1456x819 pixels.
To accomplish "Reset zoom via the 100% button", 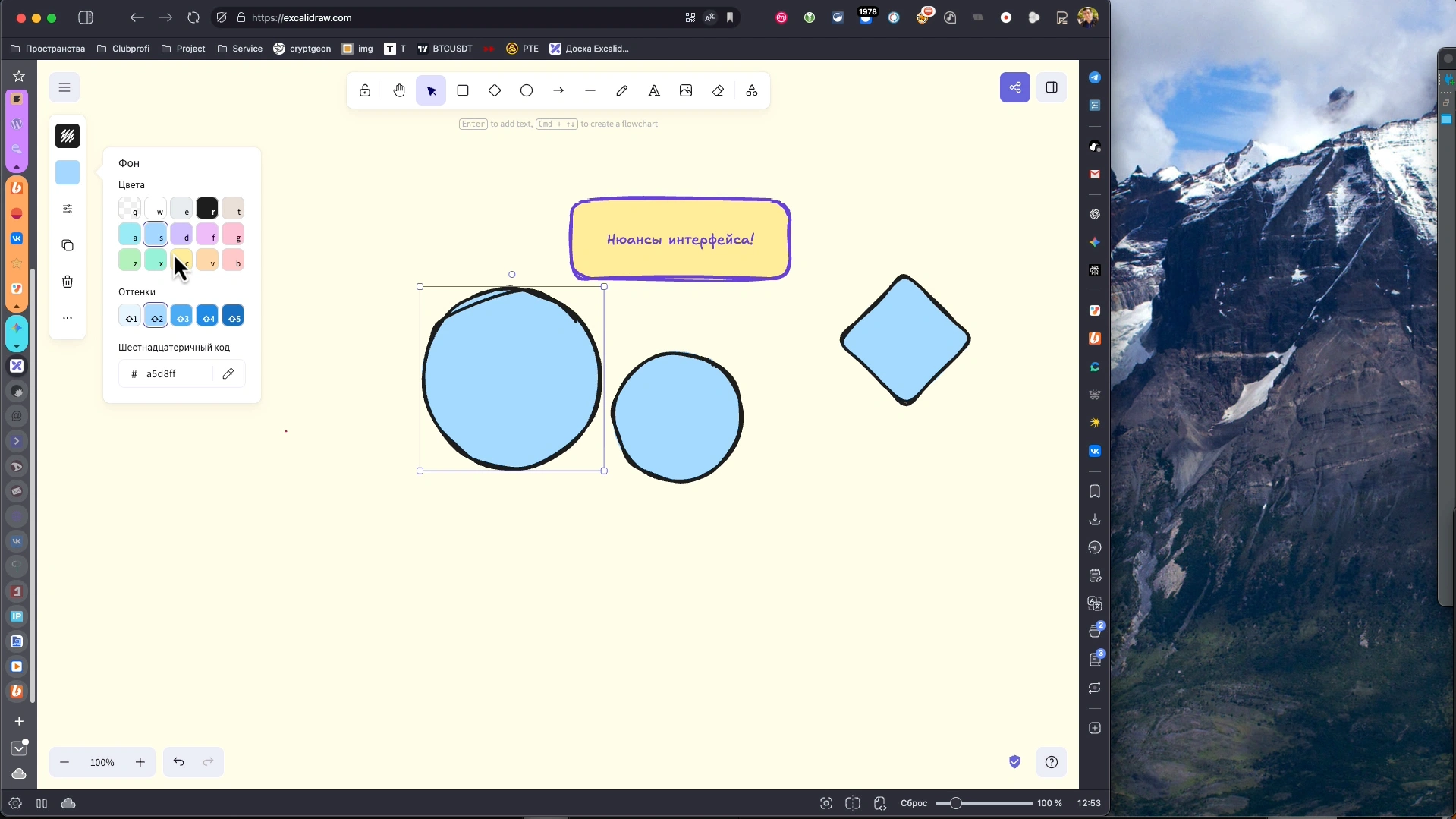I will point(102,762).
